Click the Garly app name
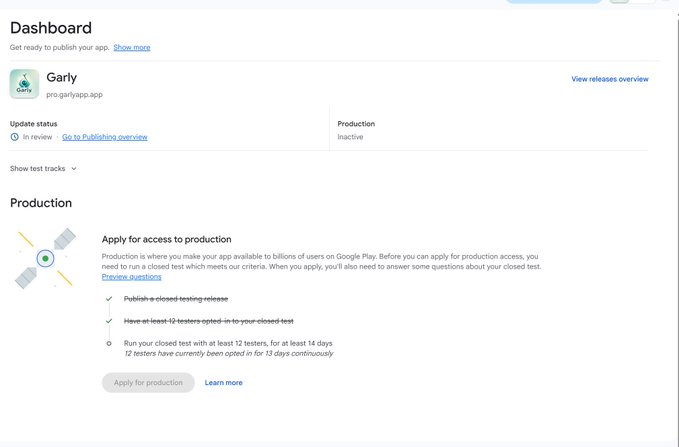The image size is (679, 447). tap(61, 77)
